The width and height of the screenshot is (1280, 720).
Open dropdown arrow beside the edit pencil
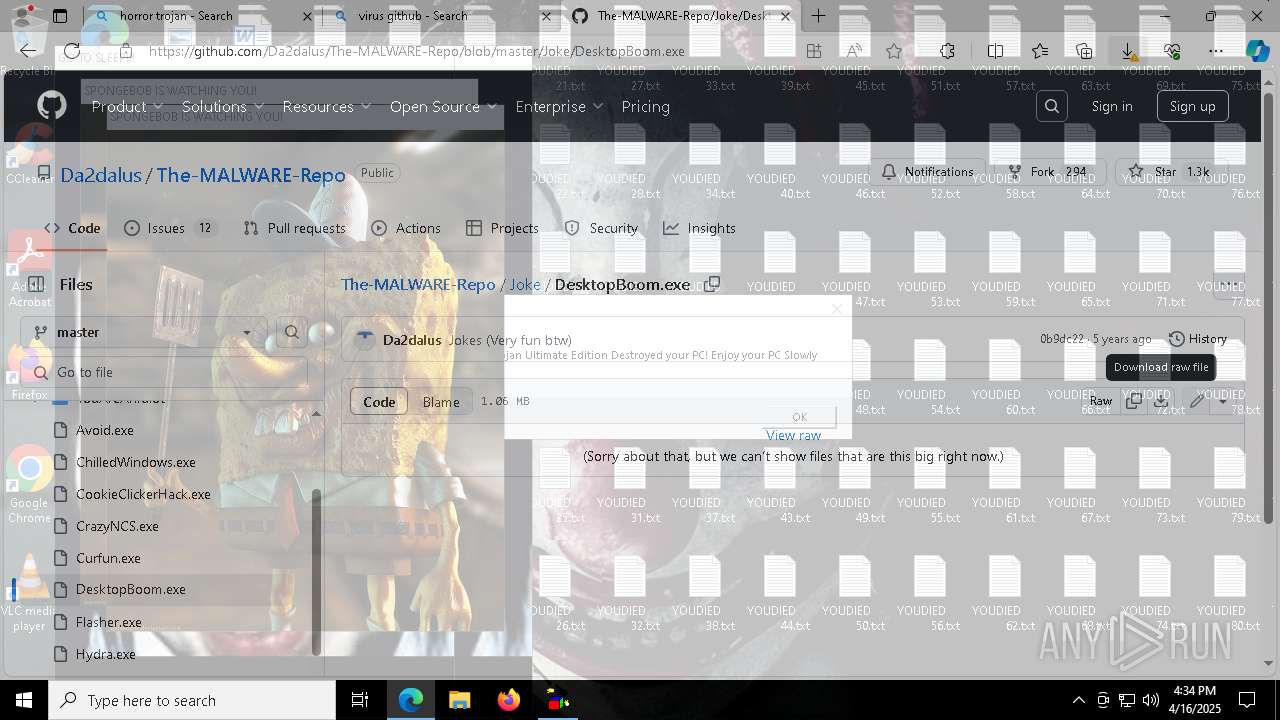1224,401
